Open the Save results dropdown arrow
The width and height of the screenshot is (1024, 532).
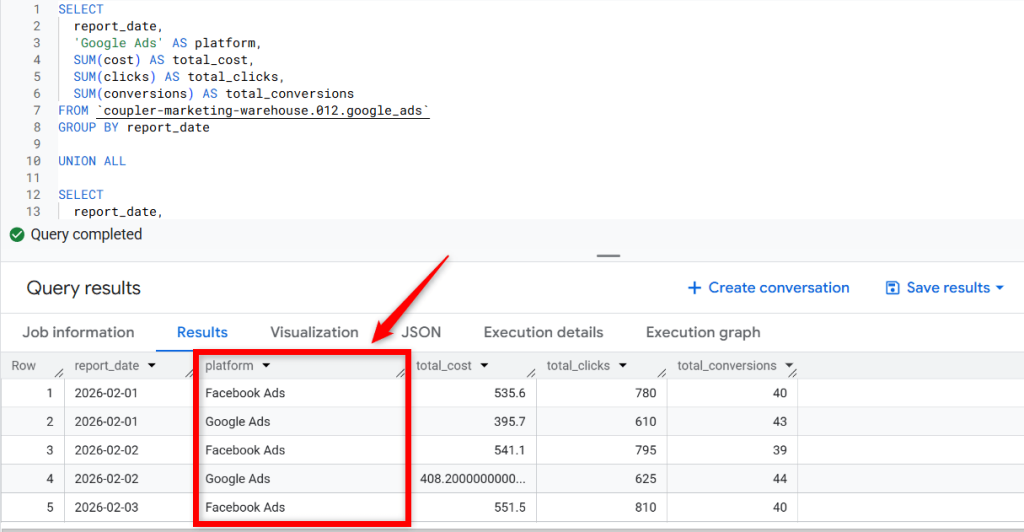[x=1000, y=288]
